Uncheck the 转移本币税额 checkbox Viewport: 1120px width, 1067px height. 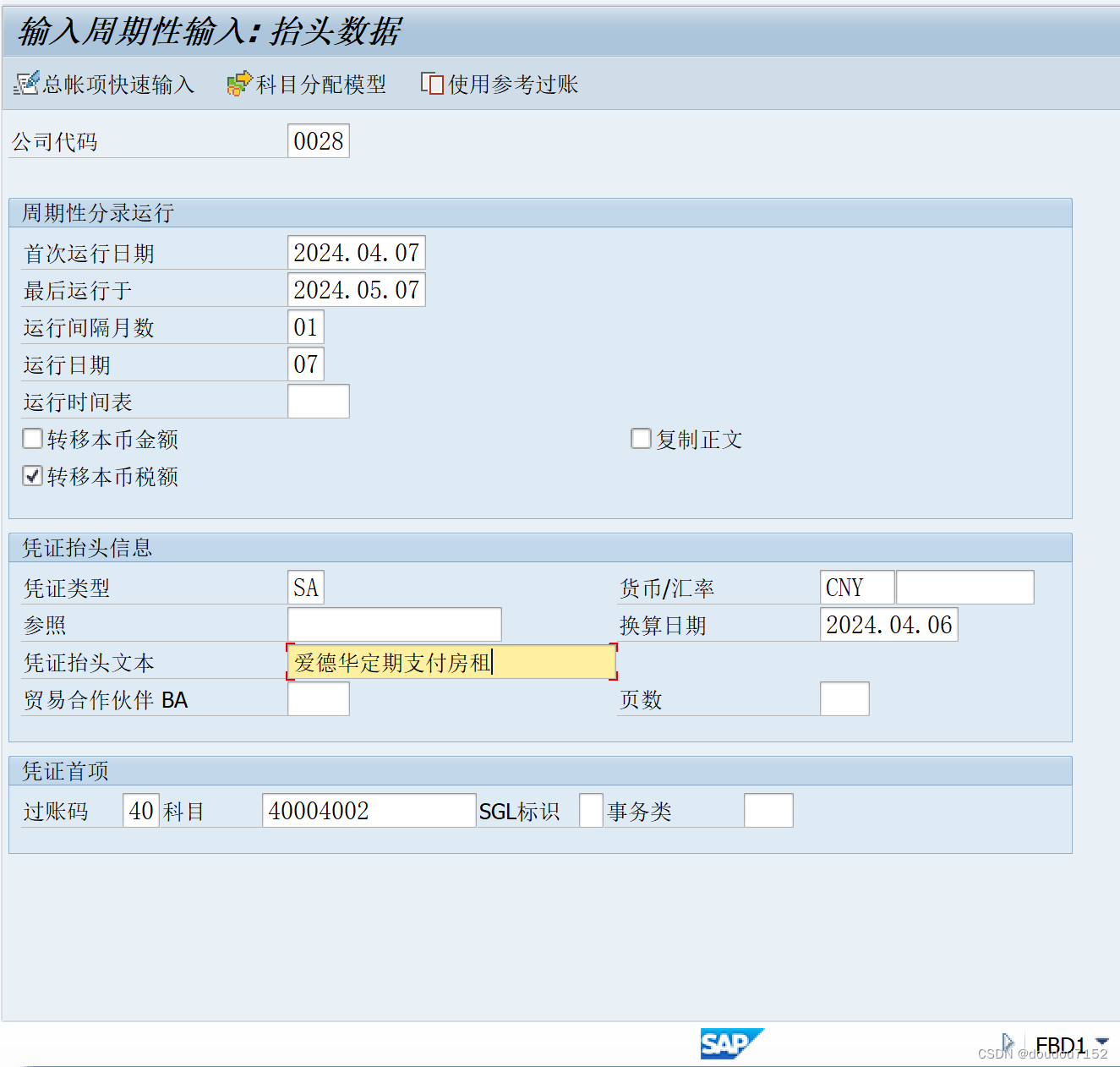(x=32, y=476)
